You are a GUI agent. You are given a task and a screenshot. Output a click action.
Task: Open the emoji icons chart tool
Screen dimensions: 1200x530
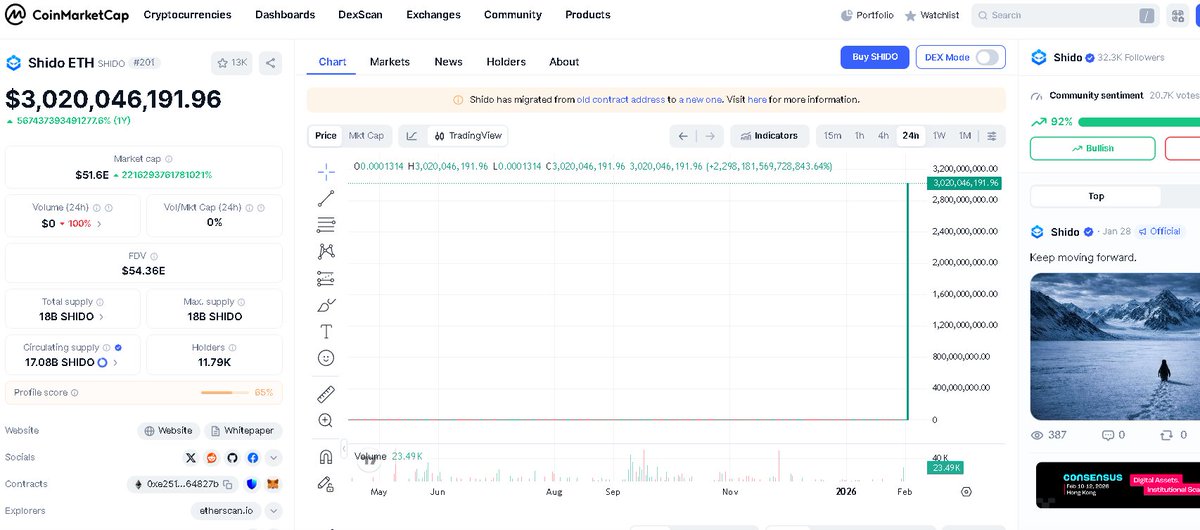(x=326, y=358)
